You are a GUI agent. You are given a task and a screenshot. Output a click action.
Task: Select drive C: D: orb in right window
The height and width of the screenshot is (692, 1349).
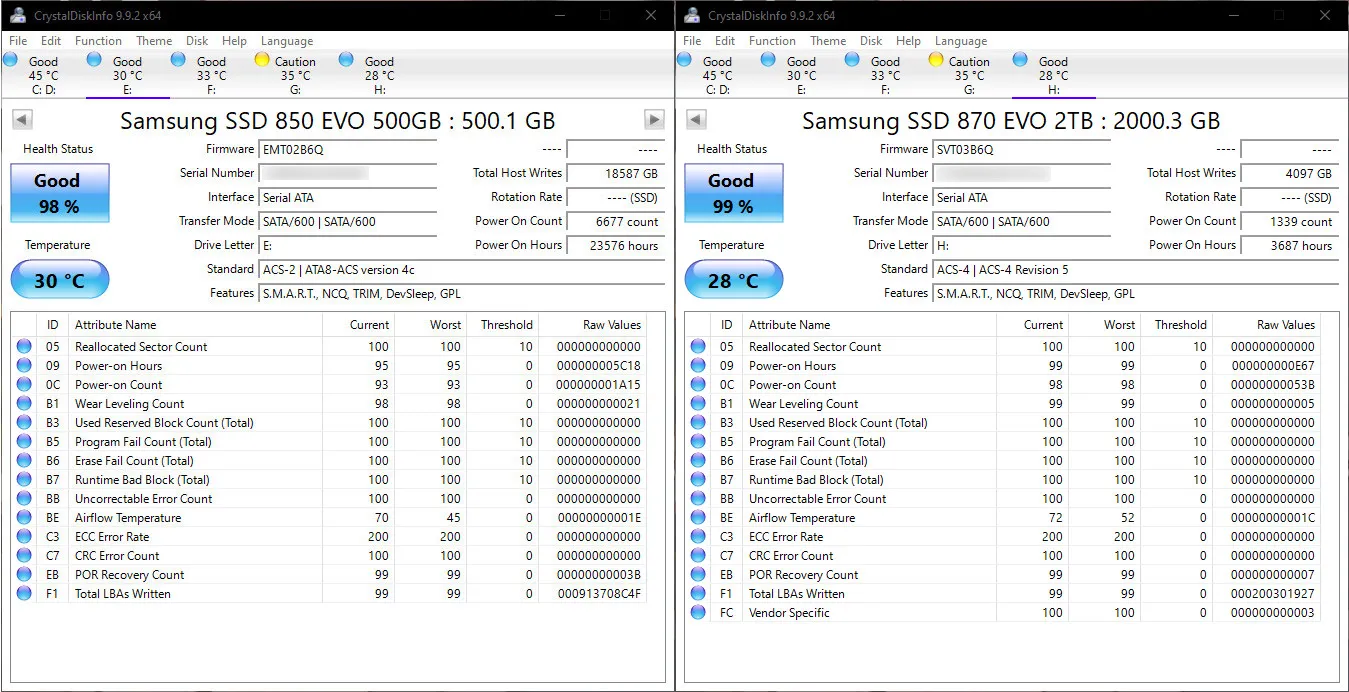coord(684,60)
